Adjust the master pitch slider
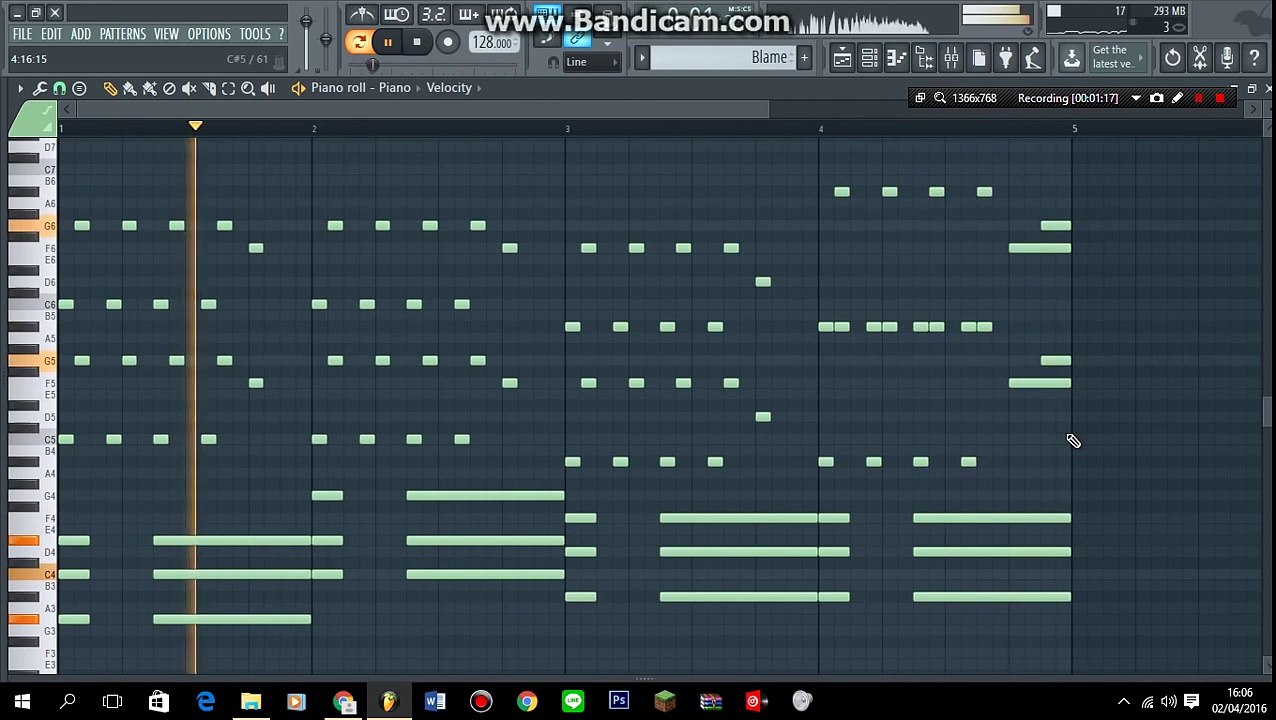The width and height of the screenshot is (1276, 720). [325, 40]
